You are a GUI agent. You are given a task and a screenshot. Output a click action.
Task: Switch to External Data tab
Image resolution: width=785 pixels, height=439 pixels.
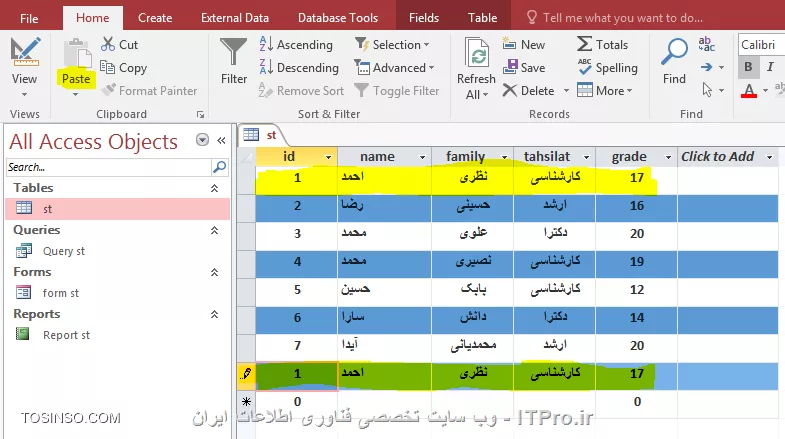[235, 18]
